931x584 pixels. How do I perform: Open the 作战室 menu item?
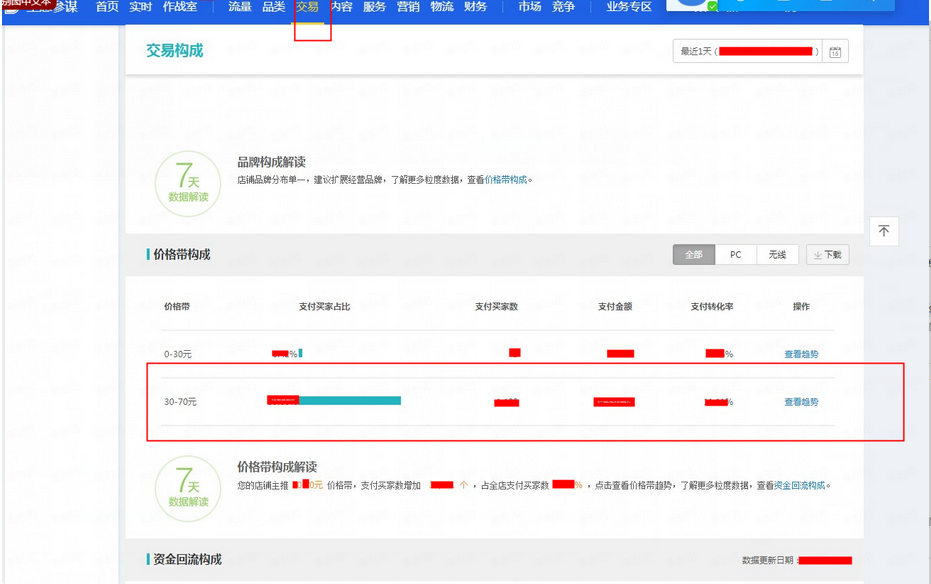tap(180, 7)
